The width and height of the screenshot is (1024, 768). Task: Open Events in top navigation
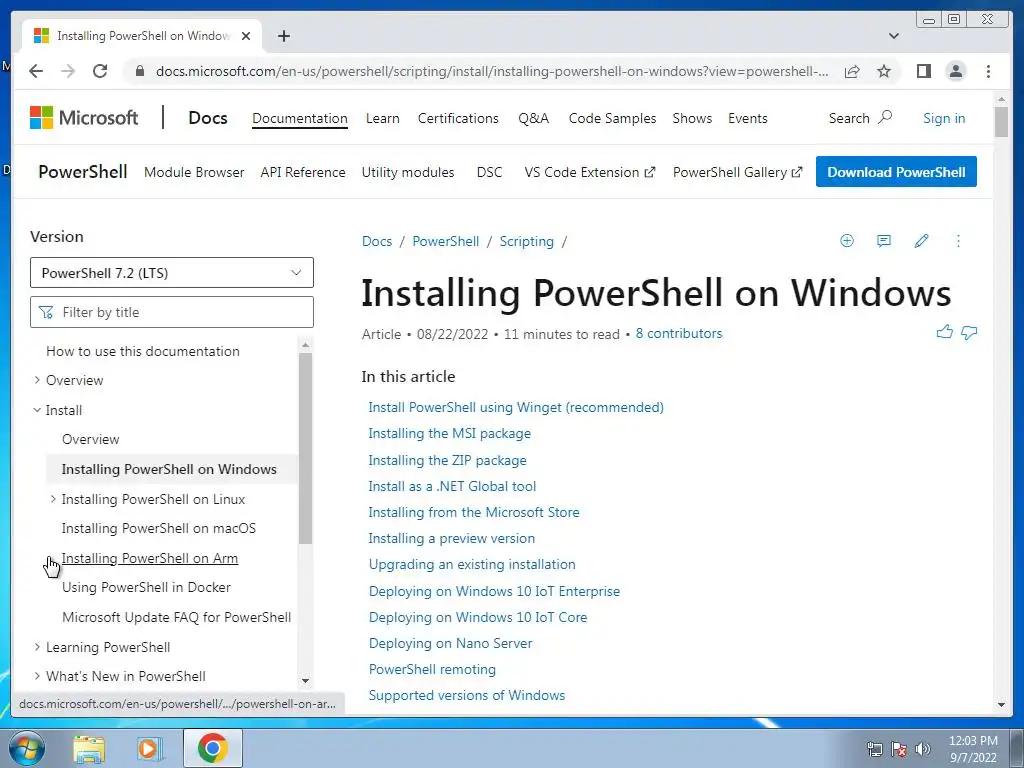click(x=748, y=118)
